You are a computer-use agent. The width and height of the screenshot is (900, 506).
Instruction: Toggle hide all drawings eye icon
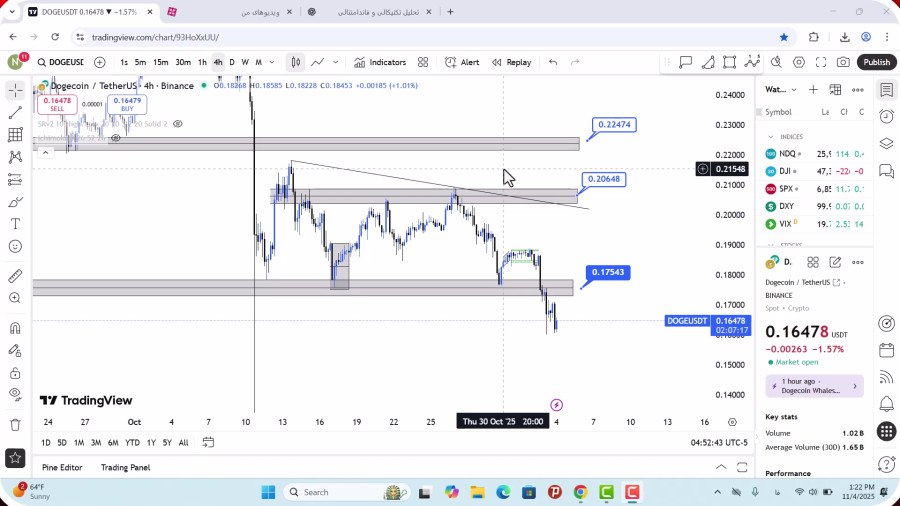(x=15, y=394)
